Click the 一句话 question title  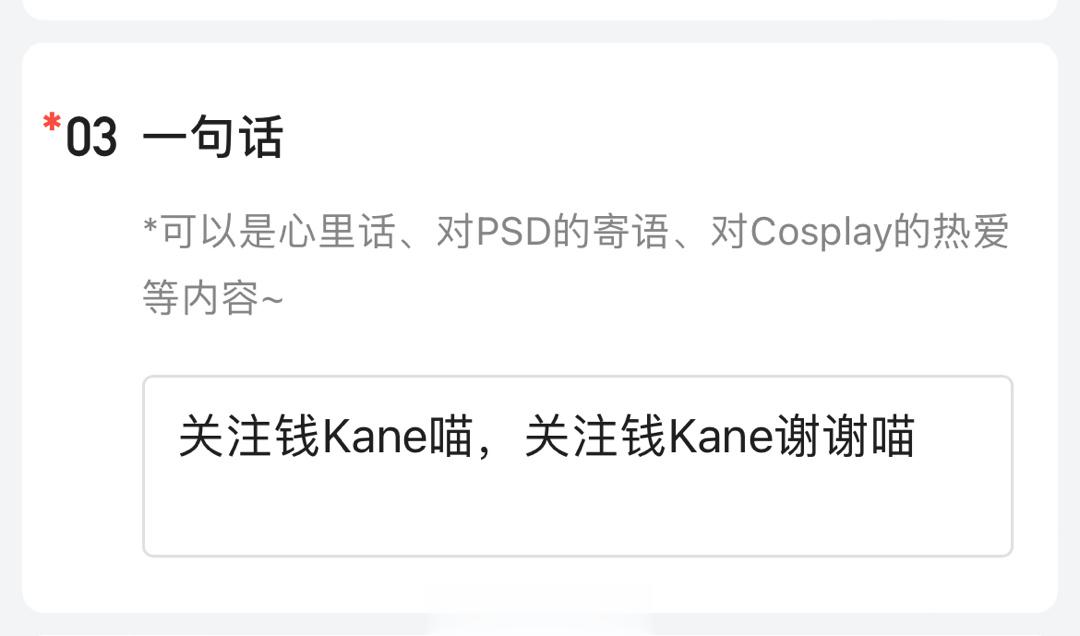pos(213,137)
